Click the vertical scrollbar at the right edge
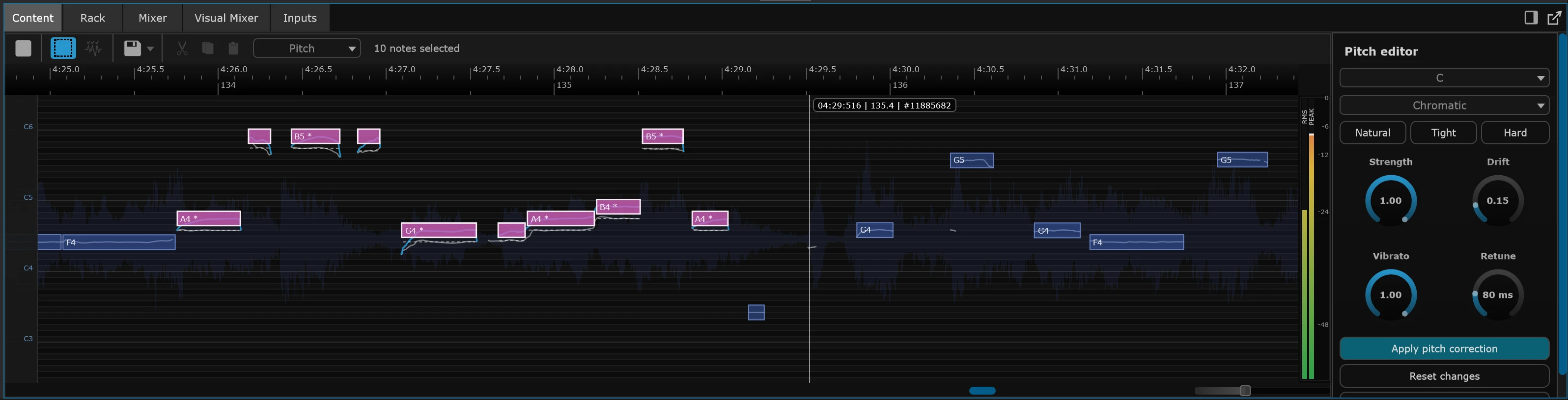The image size is (1568, 400). 1563,204
